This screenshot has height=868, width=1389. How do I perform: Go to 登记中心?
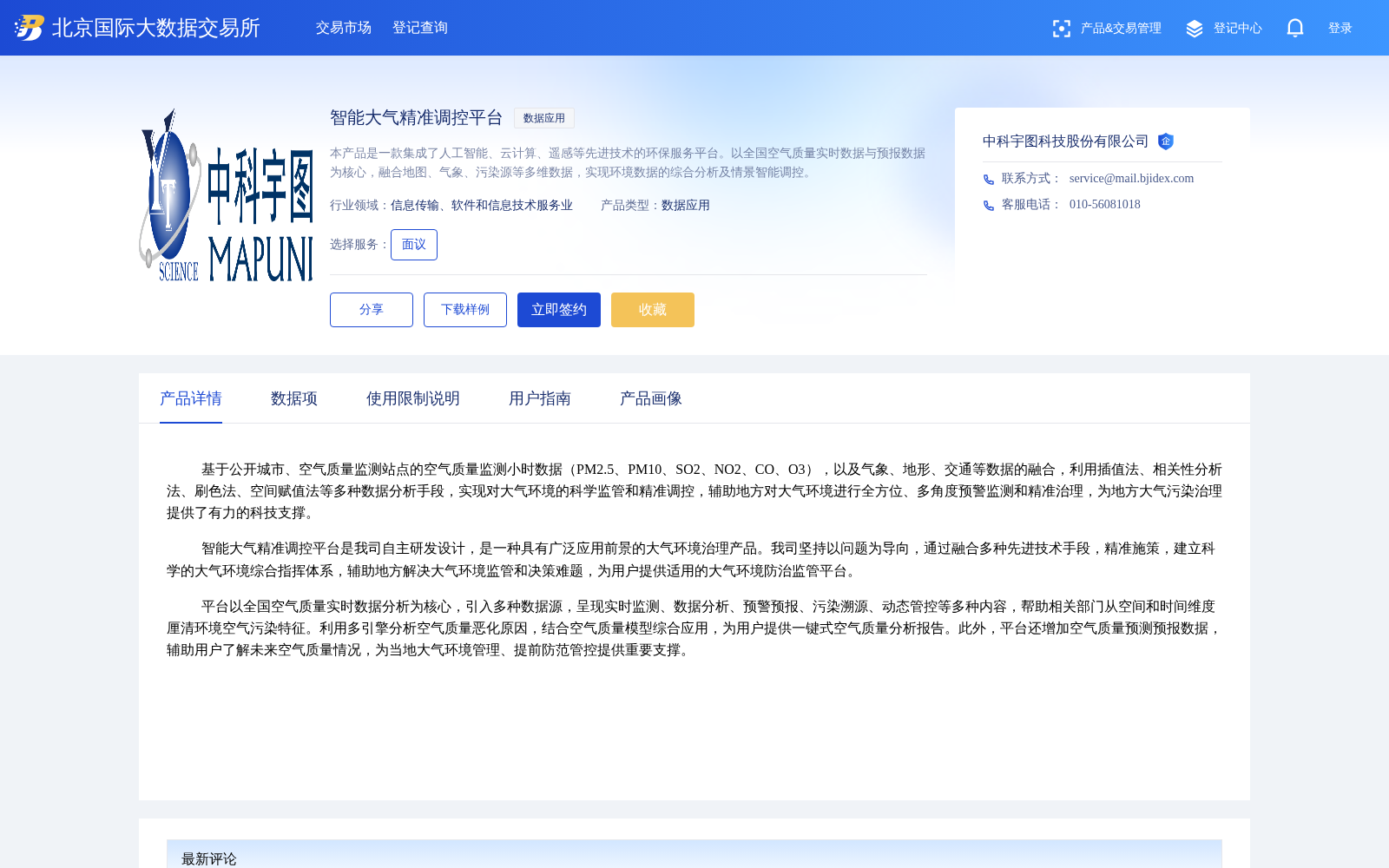pos(1238,29)
